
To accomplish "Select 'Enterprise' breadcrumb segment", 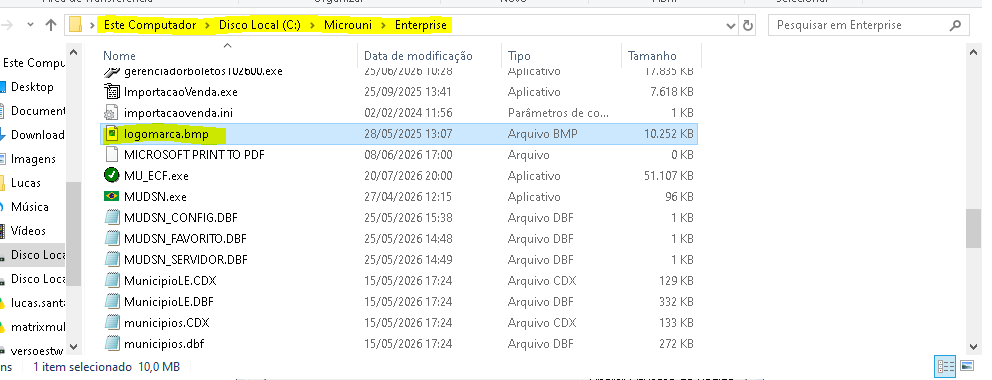I will point(421,25).
